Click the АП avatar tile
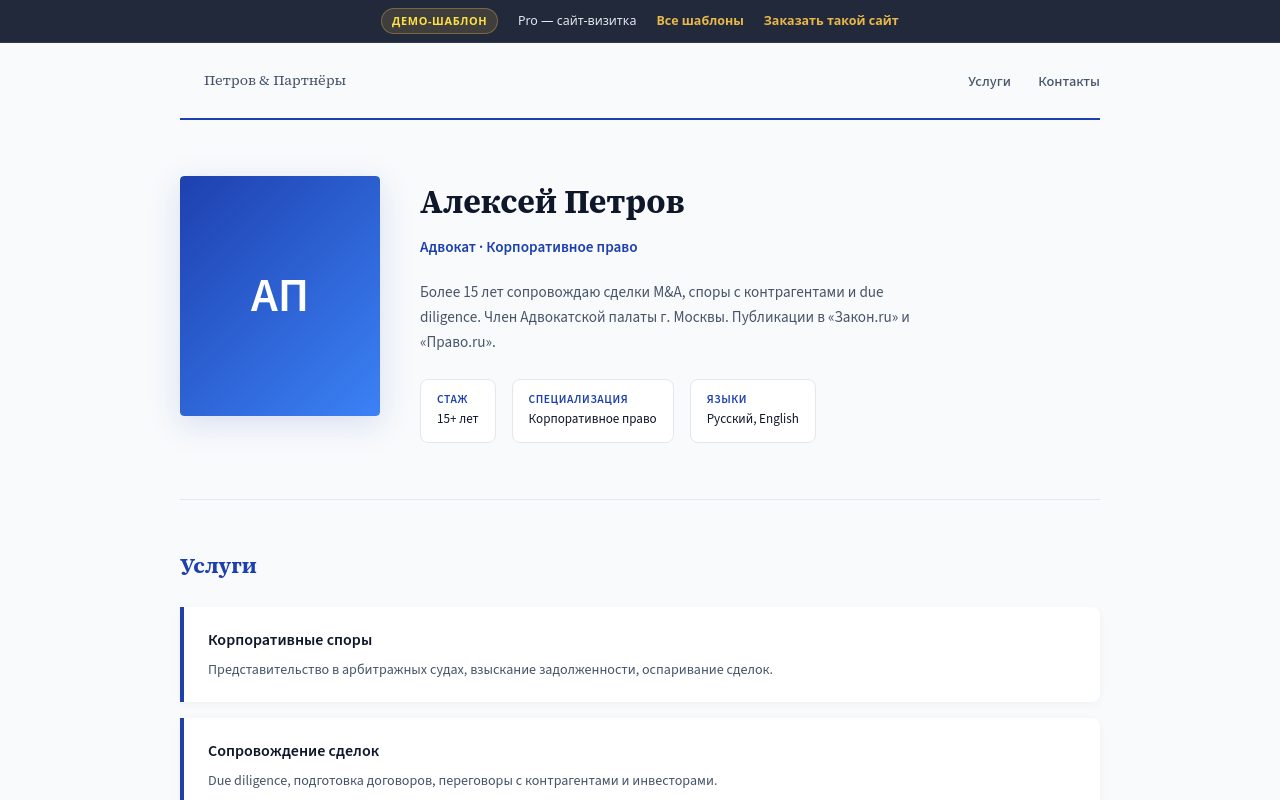The image size is (1280, 800). [x=280, y=296]
